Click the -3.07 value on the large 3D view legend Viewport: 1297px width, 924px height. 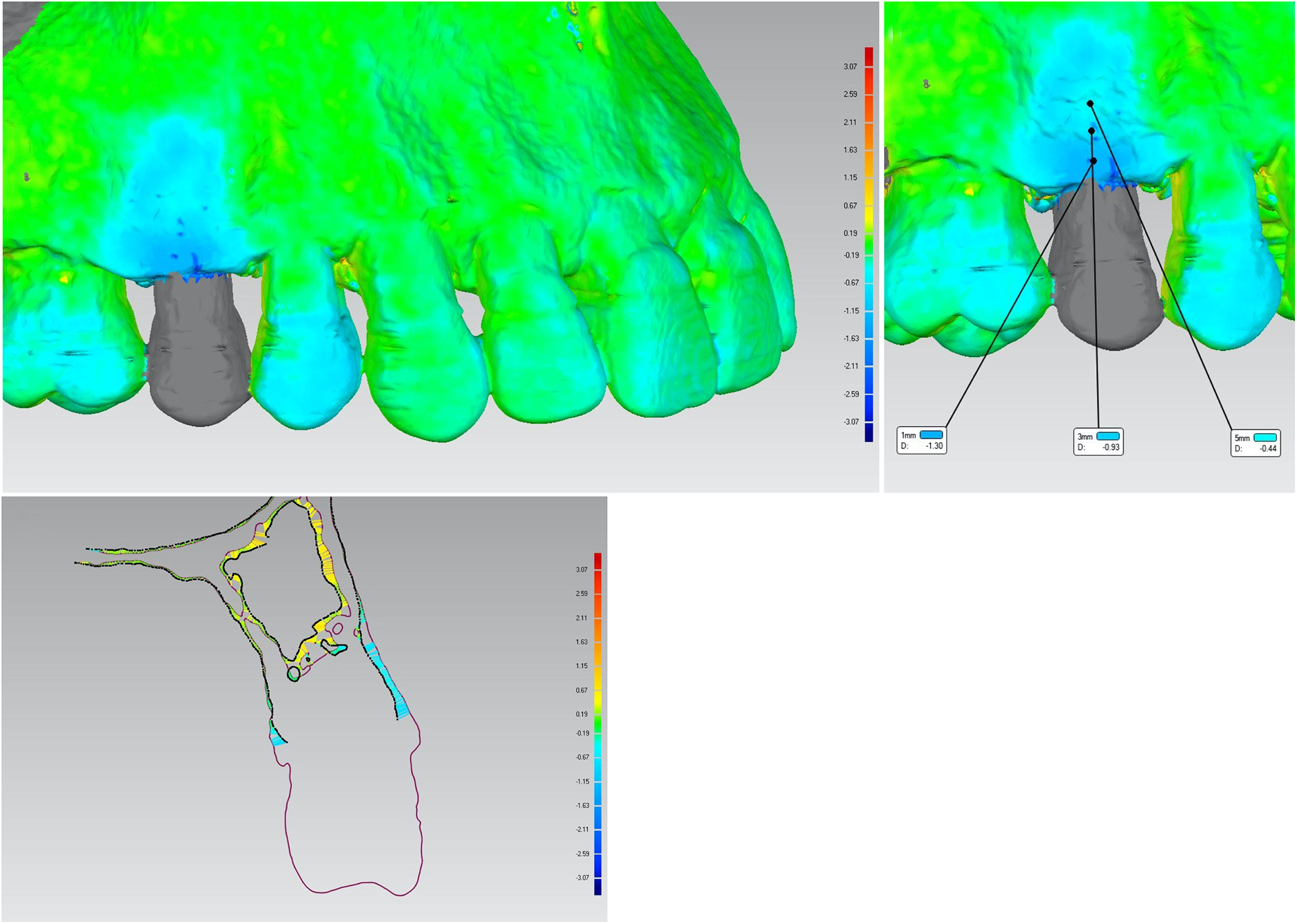tap(851, 422)
